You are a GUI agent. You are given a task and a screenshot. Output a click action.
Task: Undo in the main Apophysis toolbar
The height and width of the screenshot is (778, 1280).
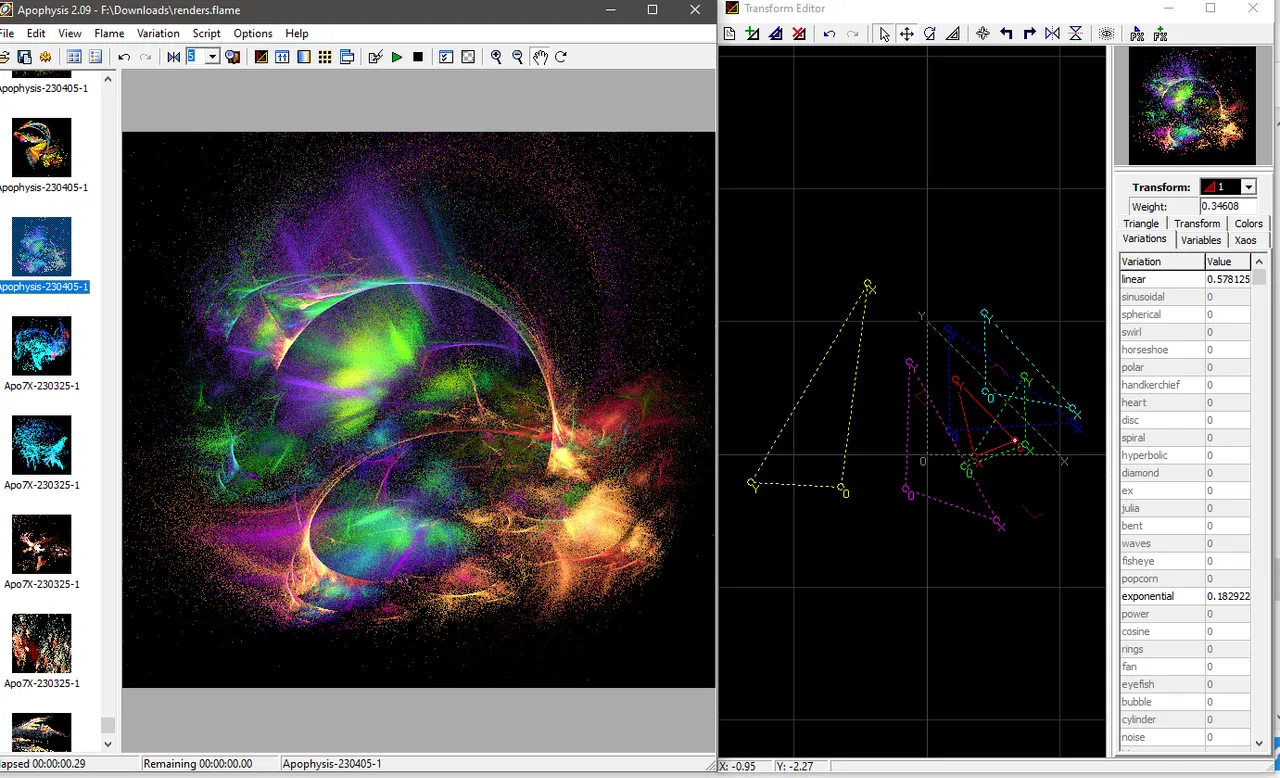pos(124,57)
